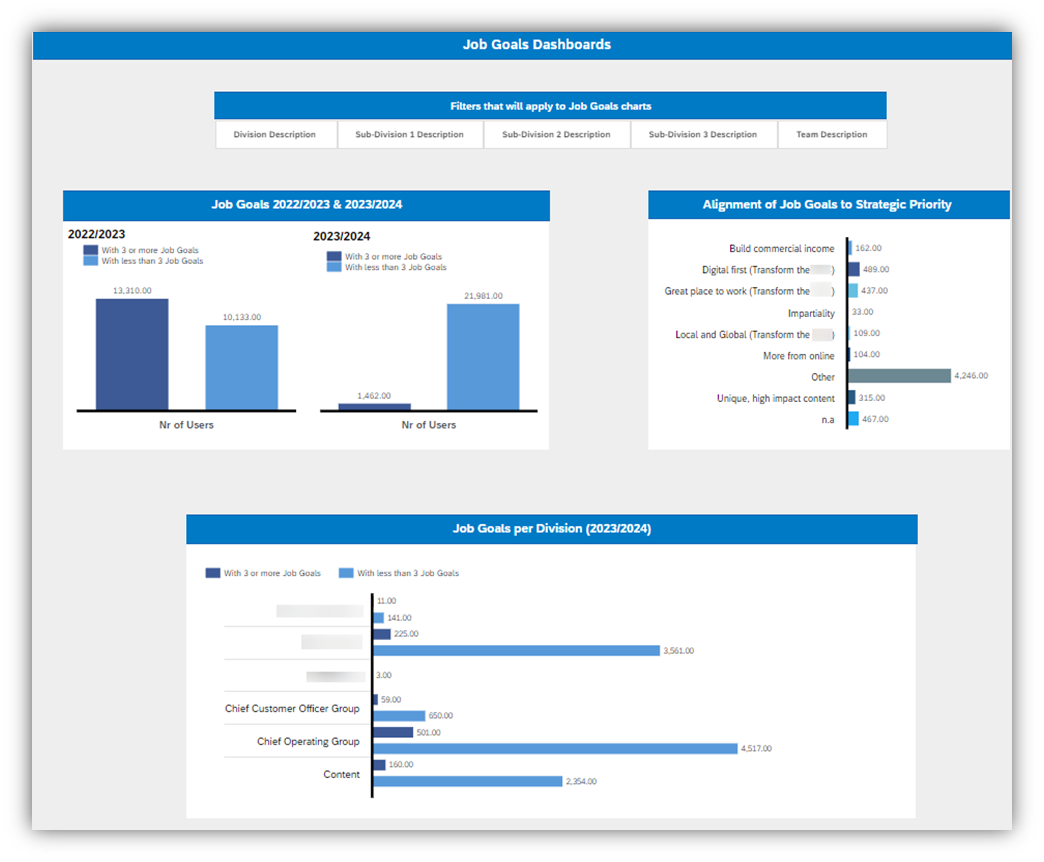Open the Division Description filter

point(275,134)
